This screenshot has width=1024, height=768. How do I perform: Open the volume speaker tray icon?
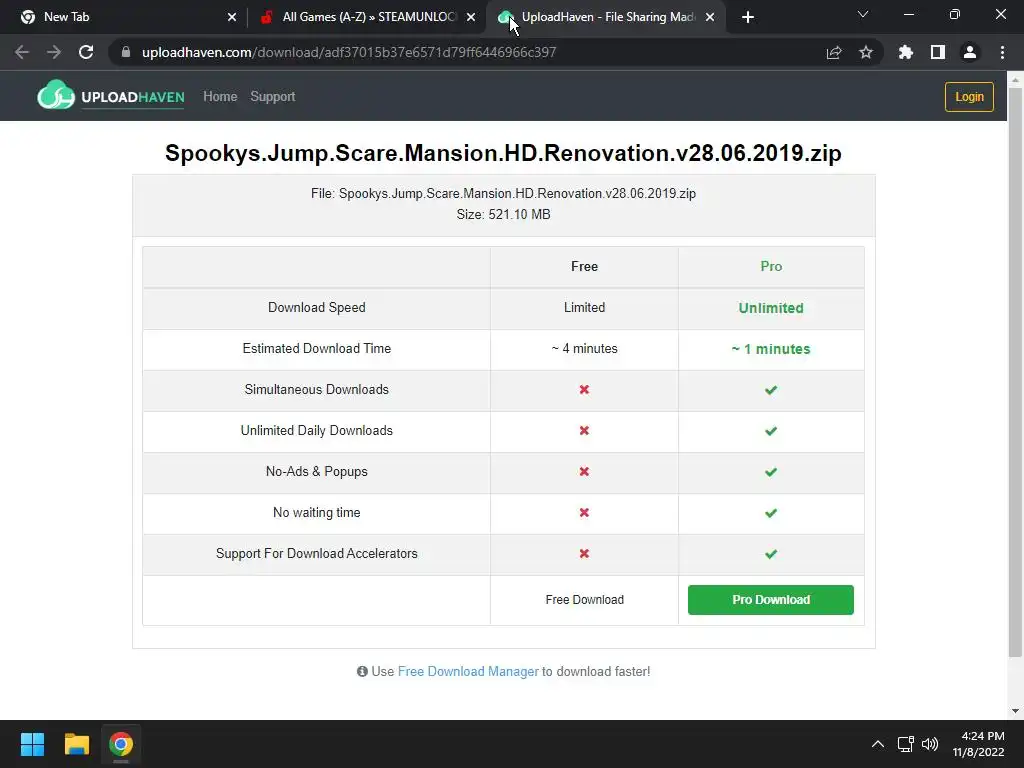pos(930,744)
